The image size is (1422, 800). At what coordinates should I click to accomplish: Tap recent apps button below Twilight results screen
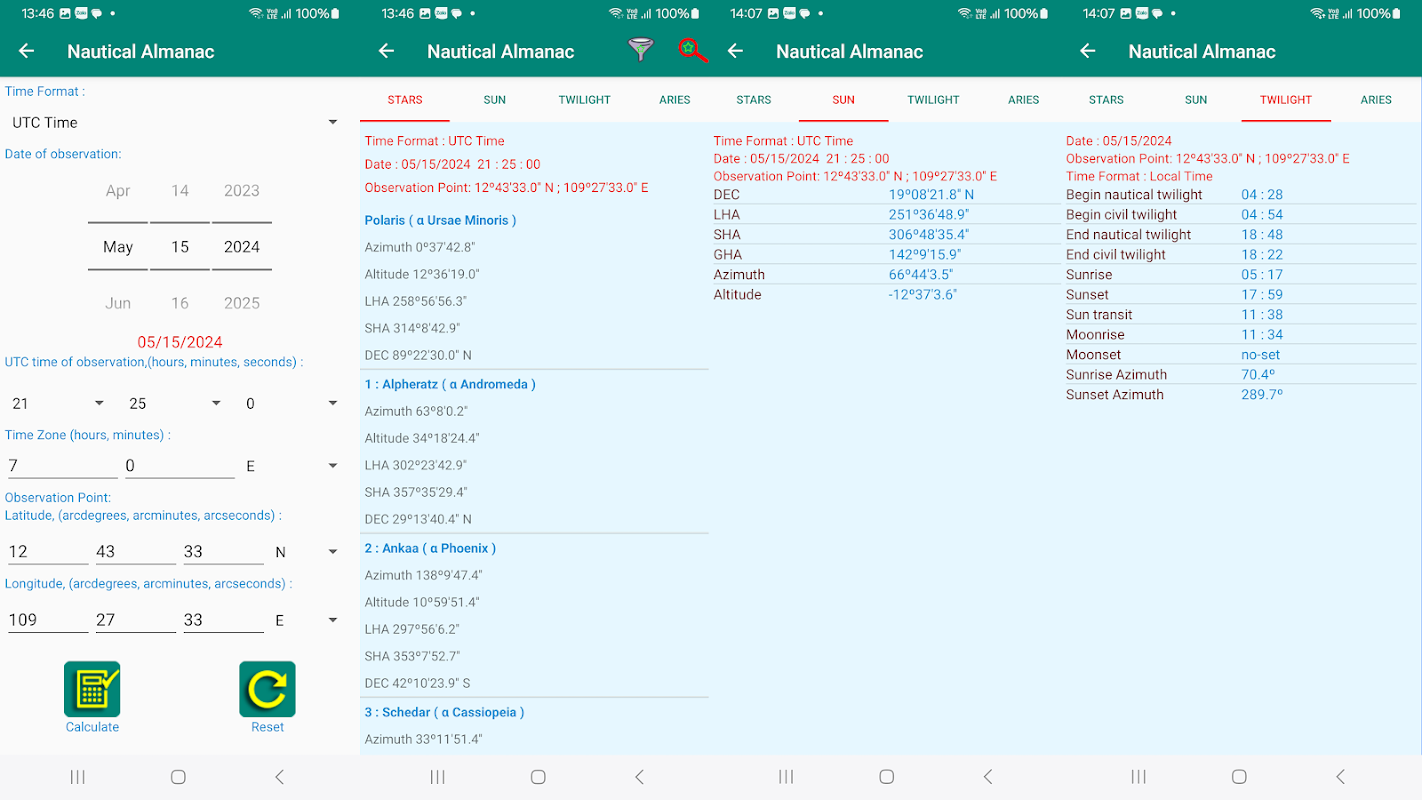1138,777
